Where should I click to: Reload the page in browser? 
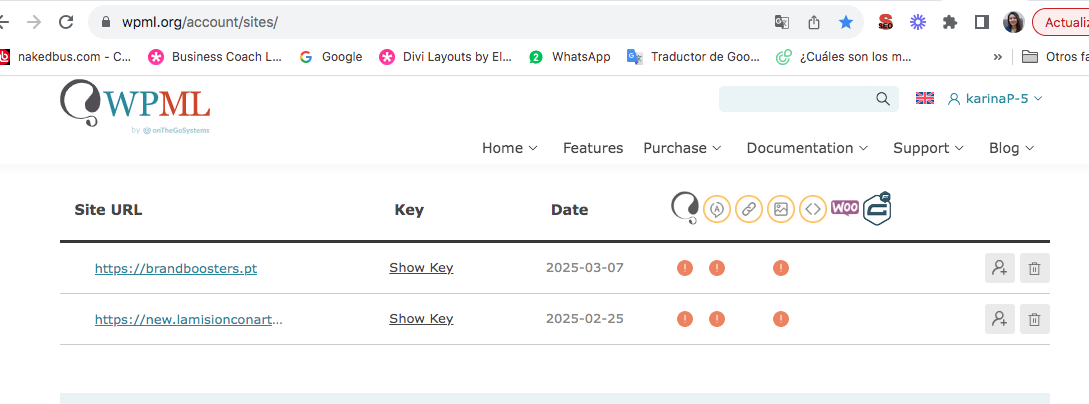[x=66, y=22]
